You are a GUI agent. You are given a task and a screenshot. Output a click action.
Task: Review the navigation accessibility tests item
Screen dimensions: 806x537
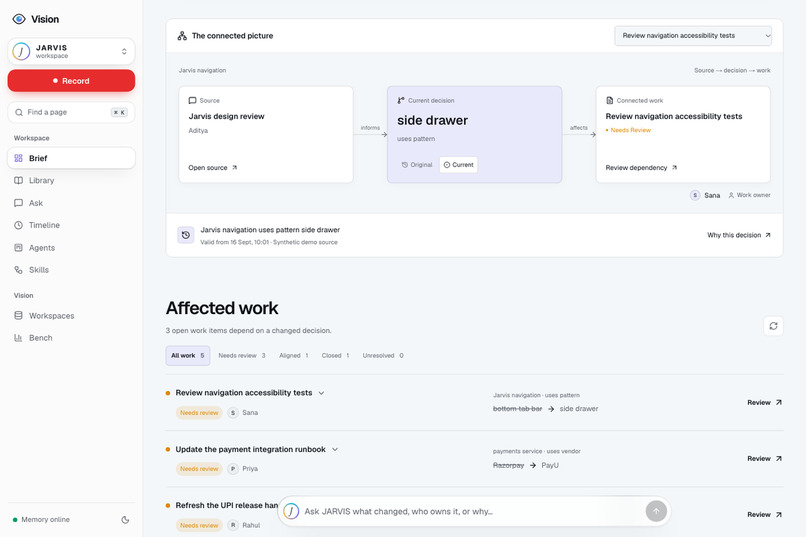point(764,402)
